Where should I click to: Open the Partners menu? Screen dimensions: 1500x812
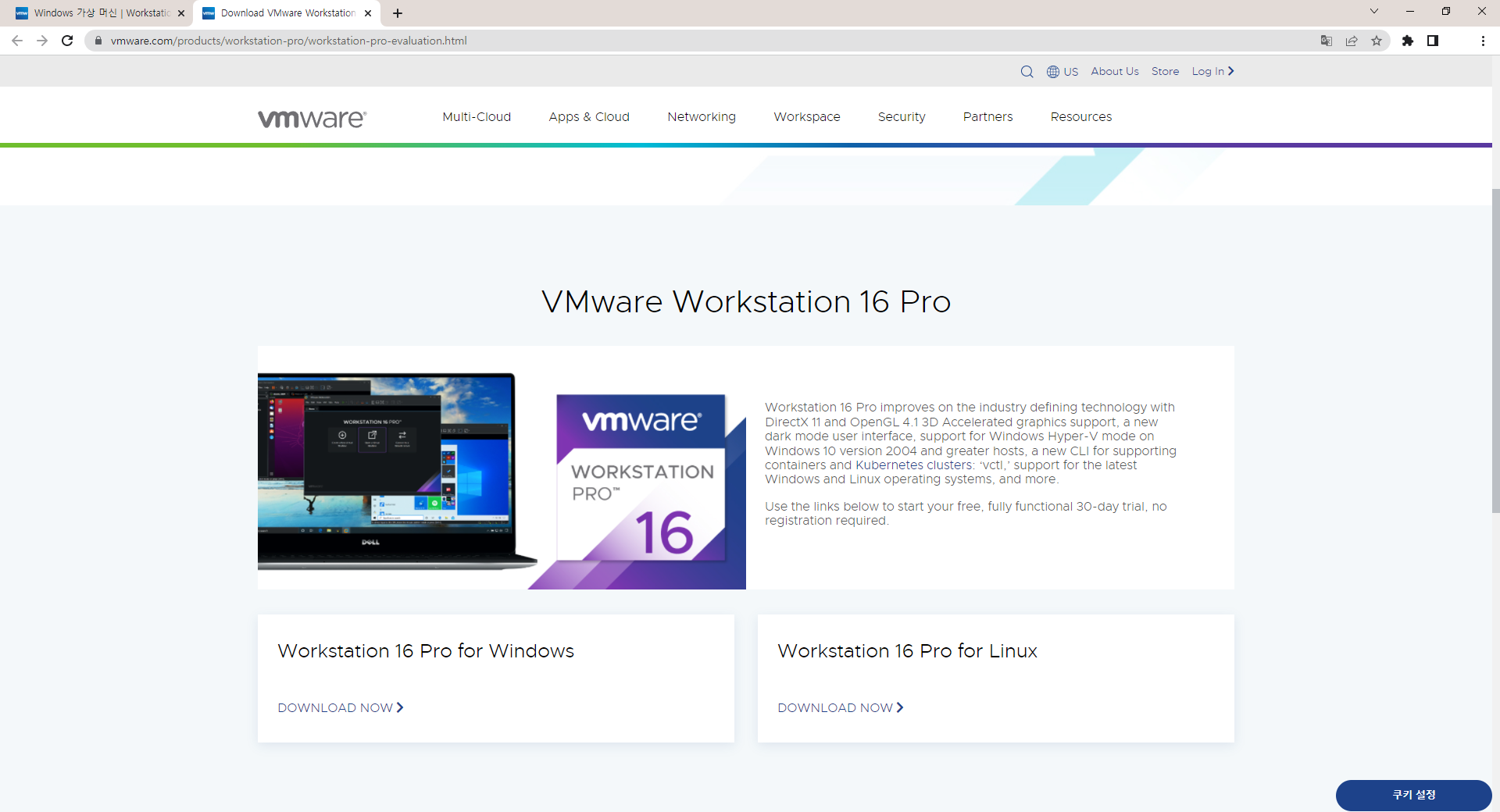(987, 116)
